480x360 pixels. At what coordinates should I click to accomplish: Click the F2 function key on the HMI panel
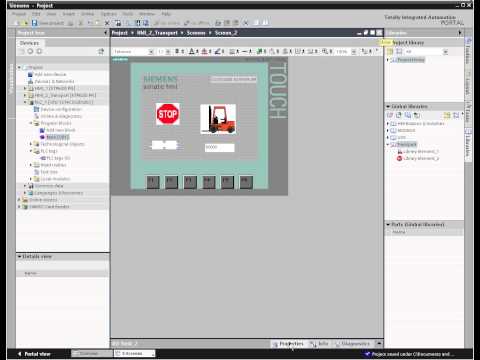pos(172,182)
